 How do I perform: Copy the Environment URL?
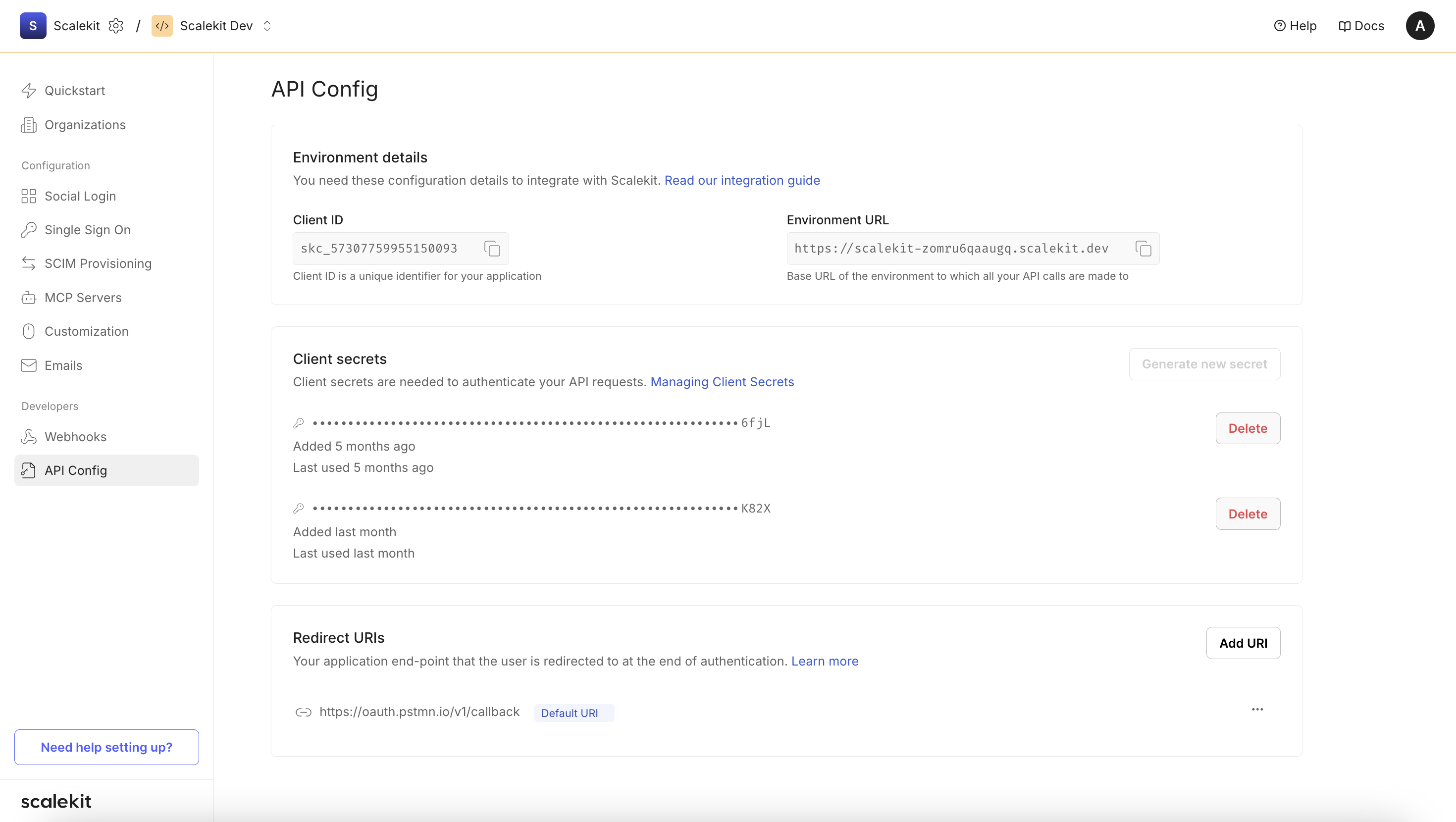pyautogui.click(x=1143, y=249)
